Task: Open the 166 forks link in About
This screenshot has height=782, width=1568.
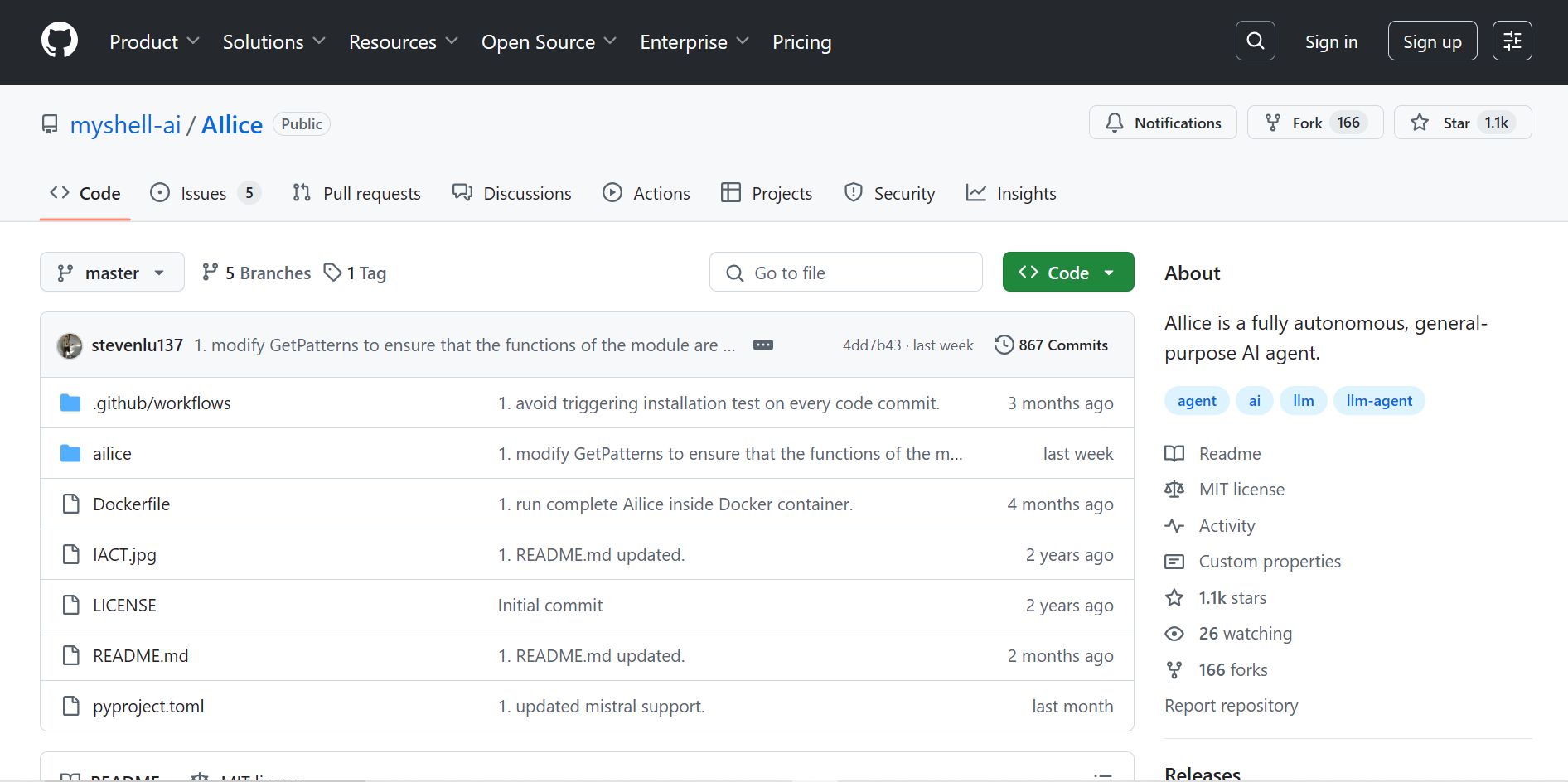Action: click(x=1217, y=670)
